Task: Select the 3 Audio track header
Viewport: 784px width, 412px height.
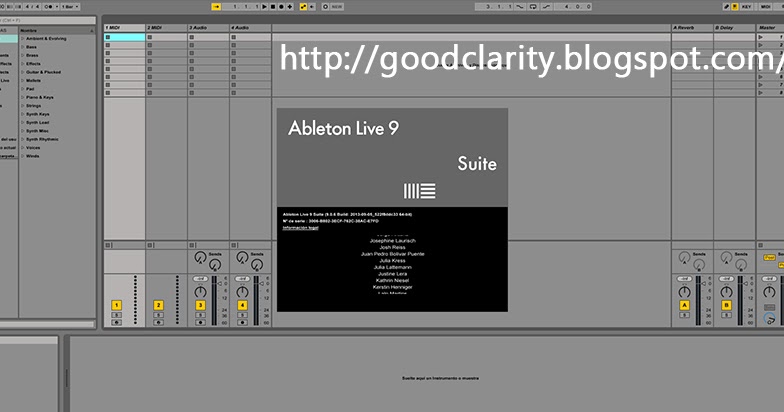Action: (x=208, y=28)
